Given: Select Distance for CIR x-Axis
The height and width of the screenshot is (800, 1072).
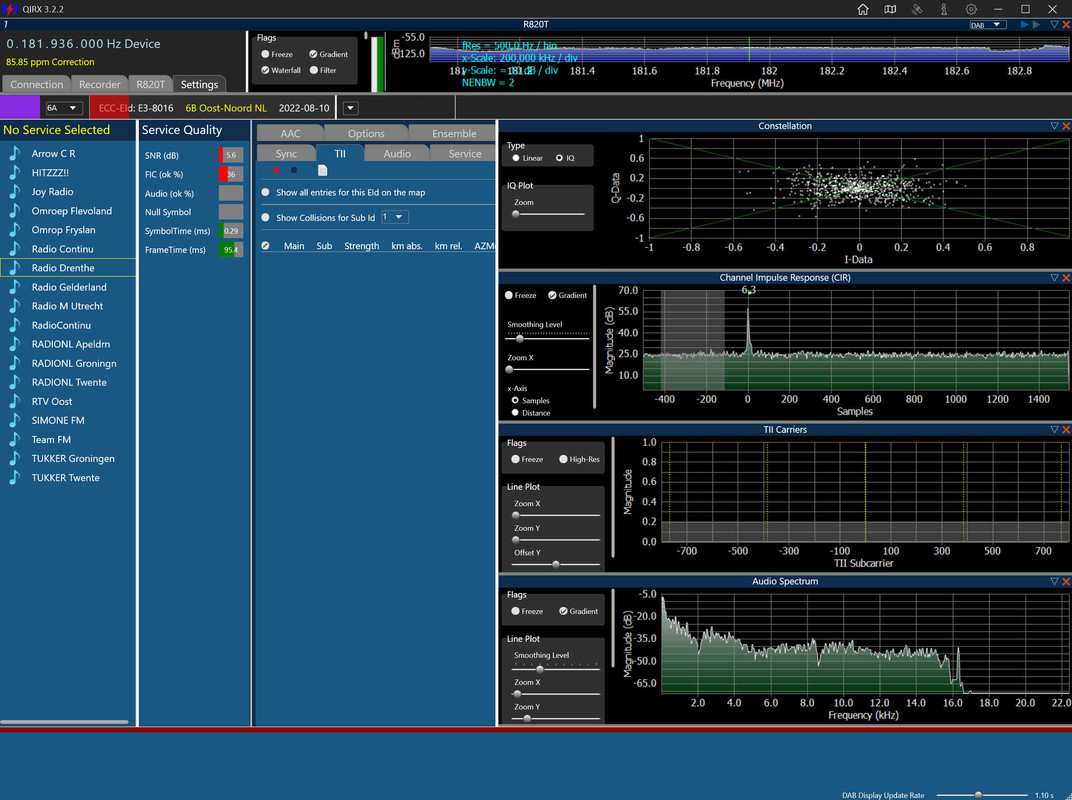Looking at the screenshot, I should tap(515, 412).
